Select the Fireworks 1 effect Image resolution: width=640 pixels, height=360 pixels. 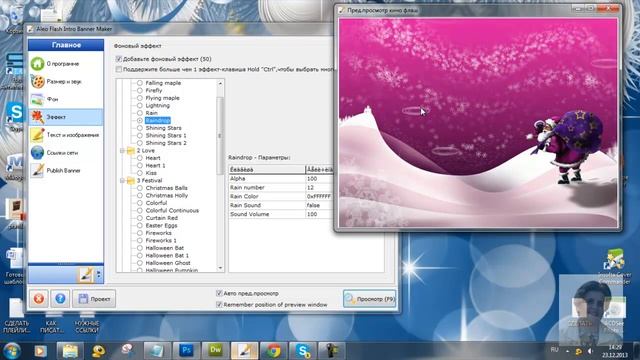pos(161,240)
